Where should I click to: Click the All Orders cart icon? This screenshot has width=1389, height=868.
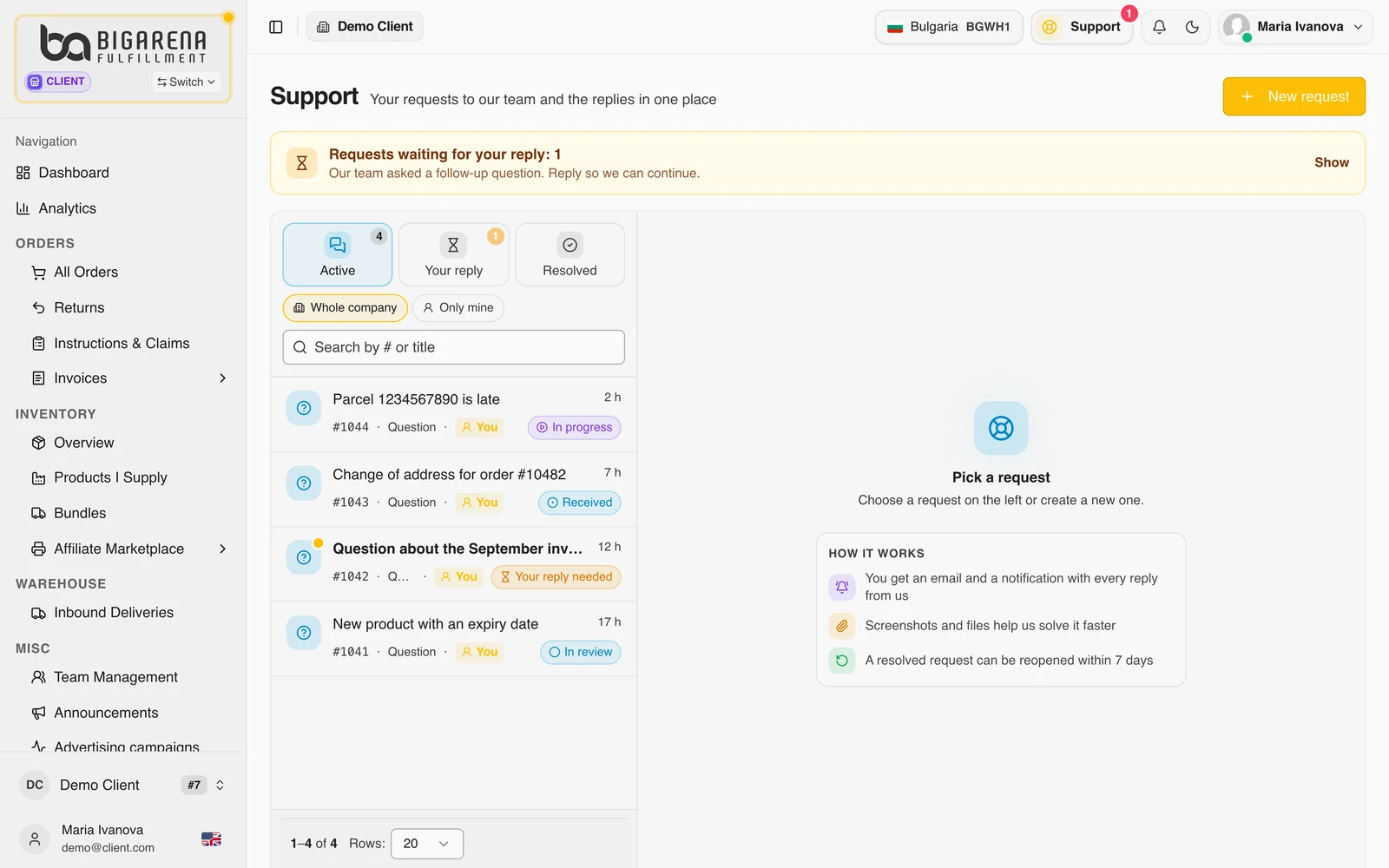pos(38,273)
